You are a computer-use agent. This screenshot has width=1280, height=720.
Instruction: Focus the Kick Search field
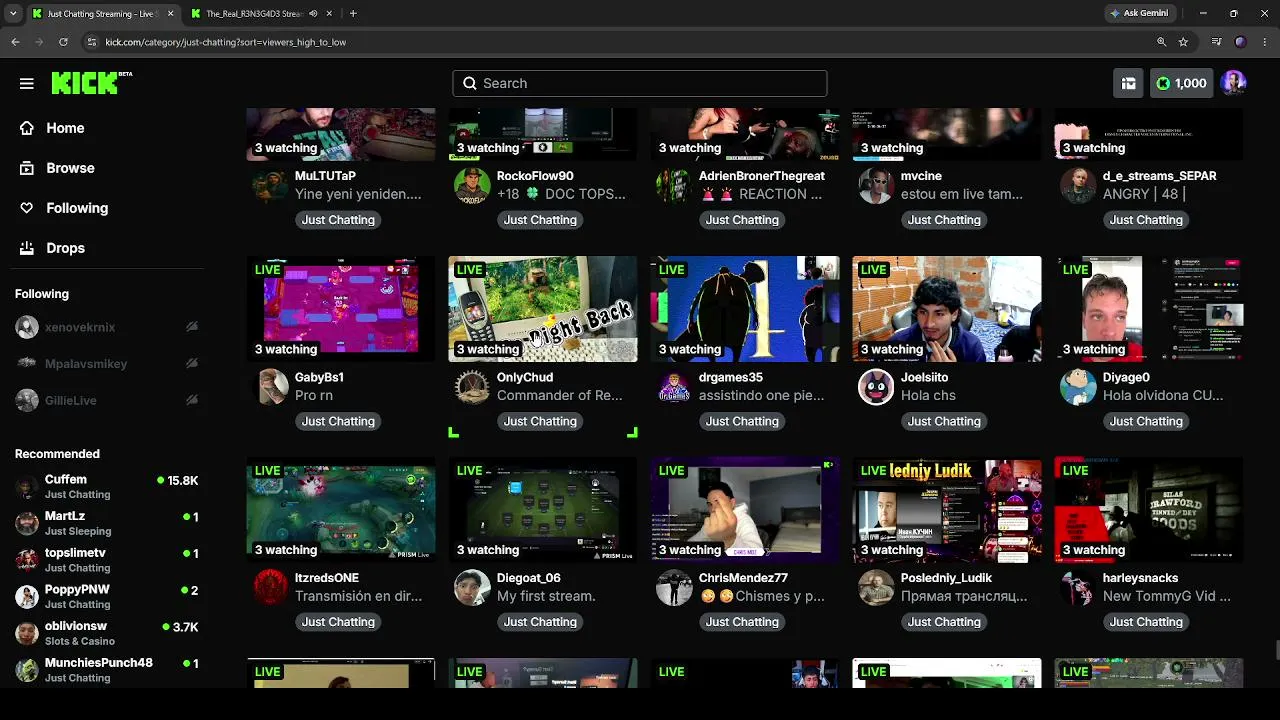[640, 83]
